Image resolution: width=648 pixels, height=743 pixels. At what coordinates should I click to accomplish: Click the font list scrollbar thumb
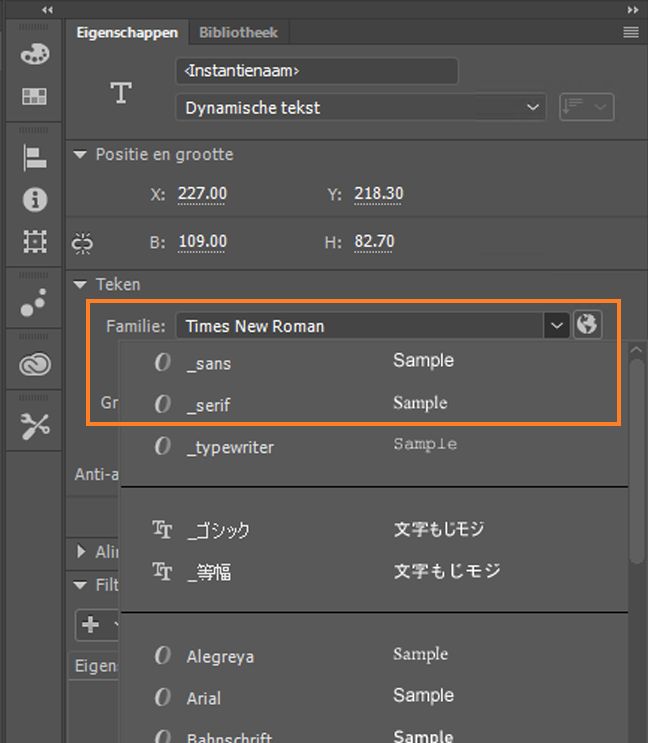[637, 461]
